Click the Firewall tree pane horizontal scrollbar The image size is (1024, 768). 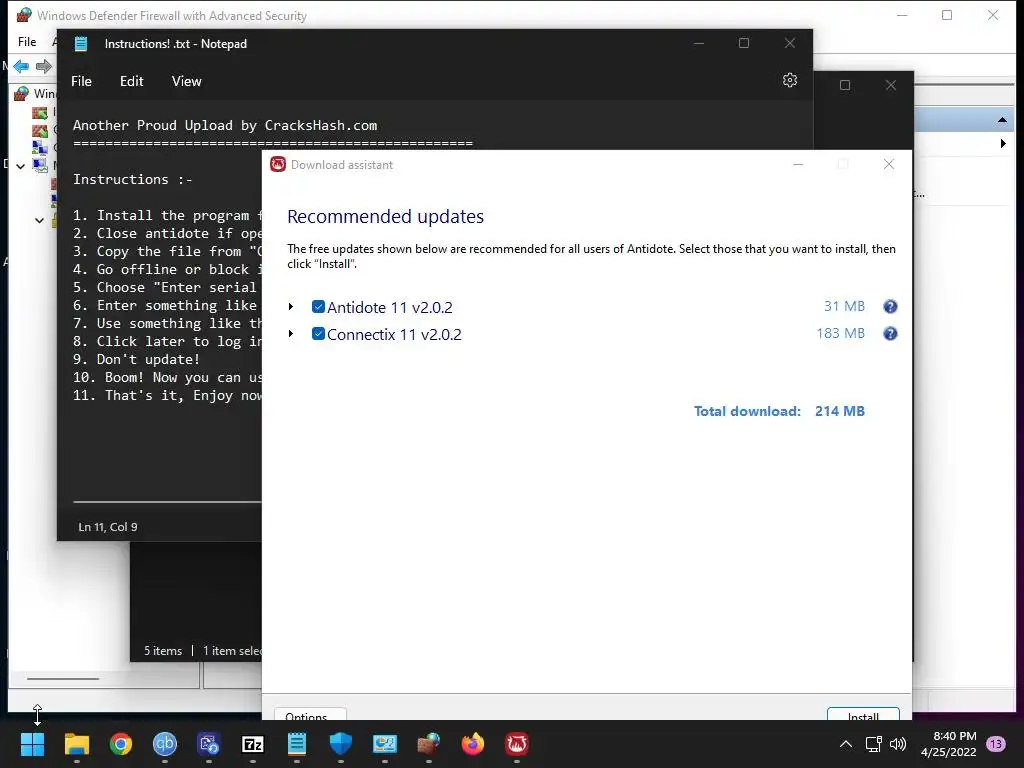[63, 679]
